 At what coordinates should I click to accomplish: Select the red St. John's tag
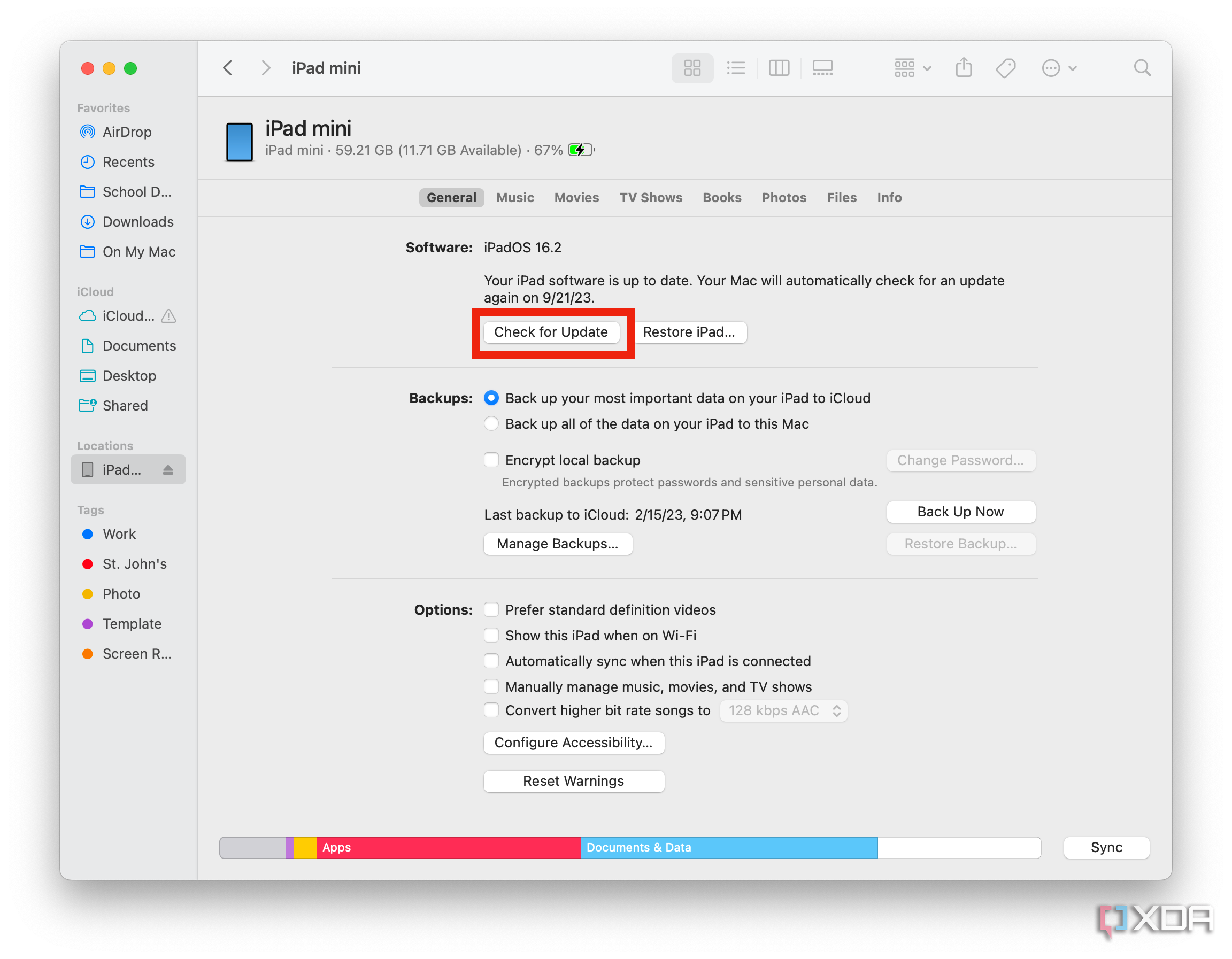[127, 564]
